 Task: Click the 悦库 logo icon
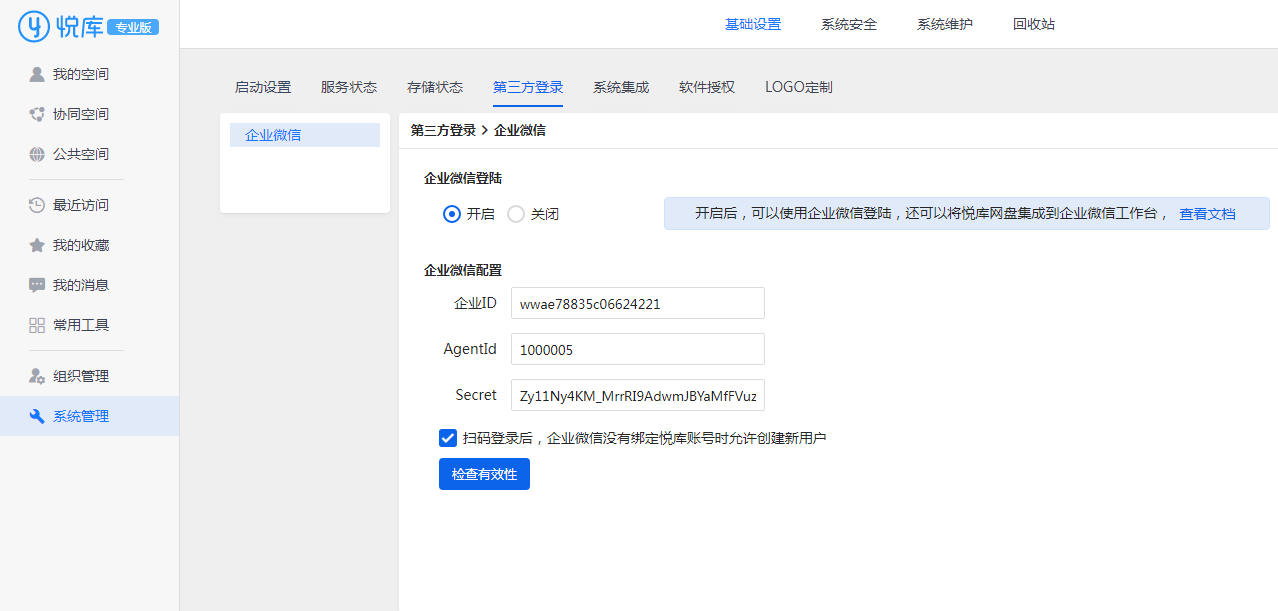[35, 27]
